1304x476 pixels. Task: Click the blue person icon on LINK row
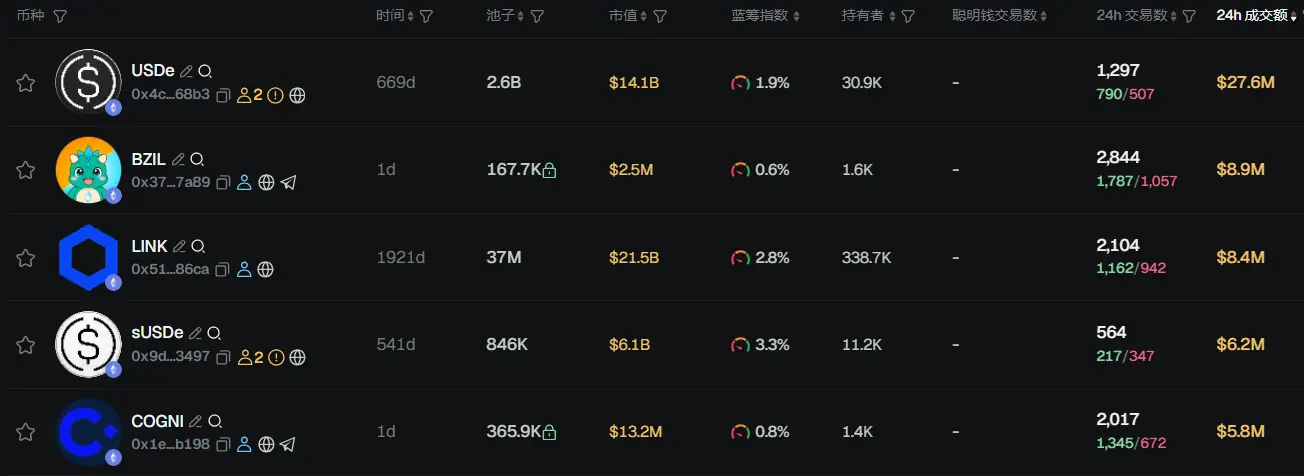click(x=244, y=270)
